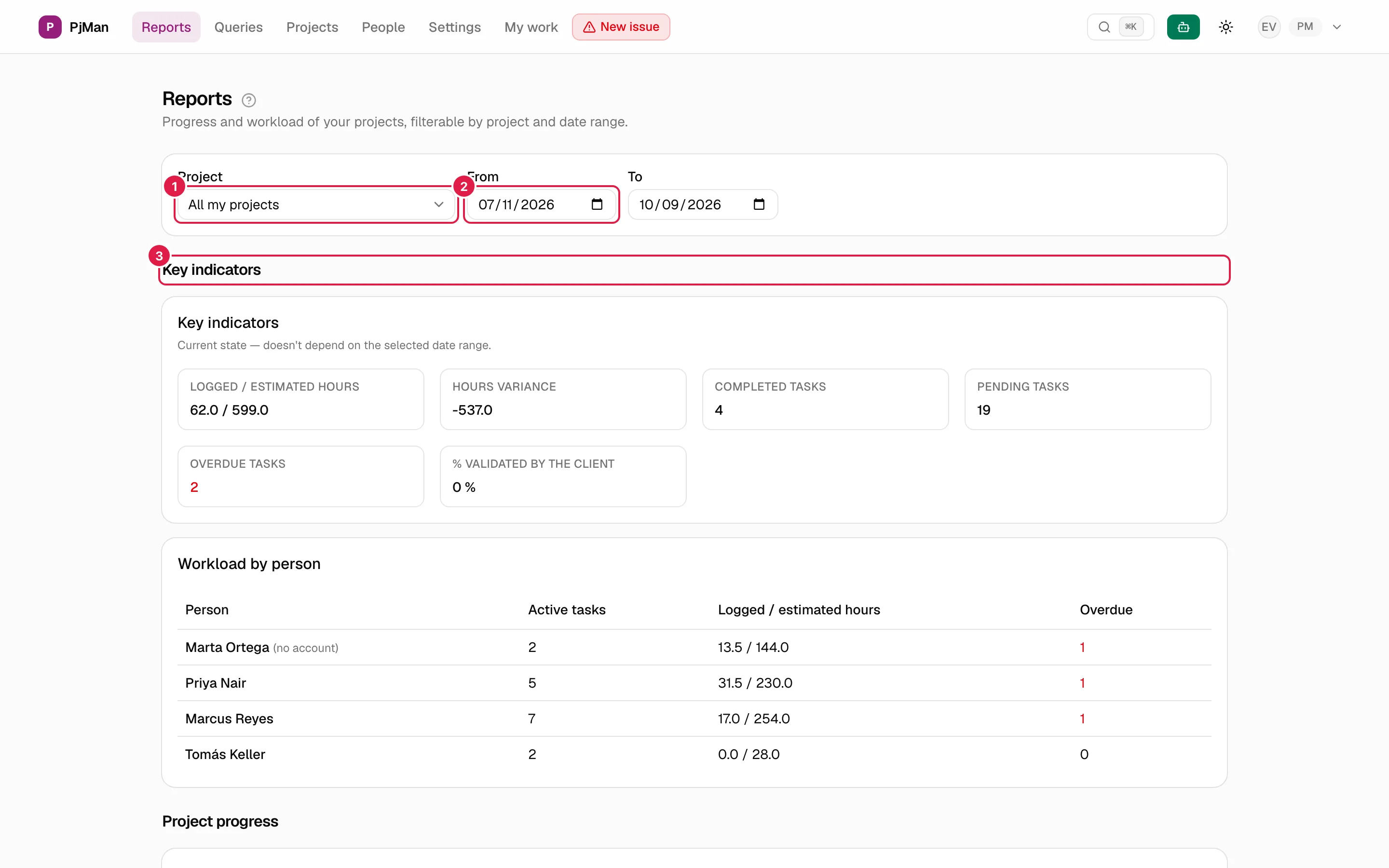Toggle the light theme sun icon
The width and height of the screenshot is (1389, 868).
[1226, 27]
